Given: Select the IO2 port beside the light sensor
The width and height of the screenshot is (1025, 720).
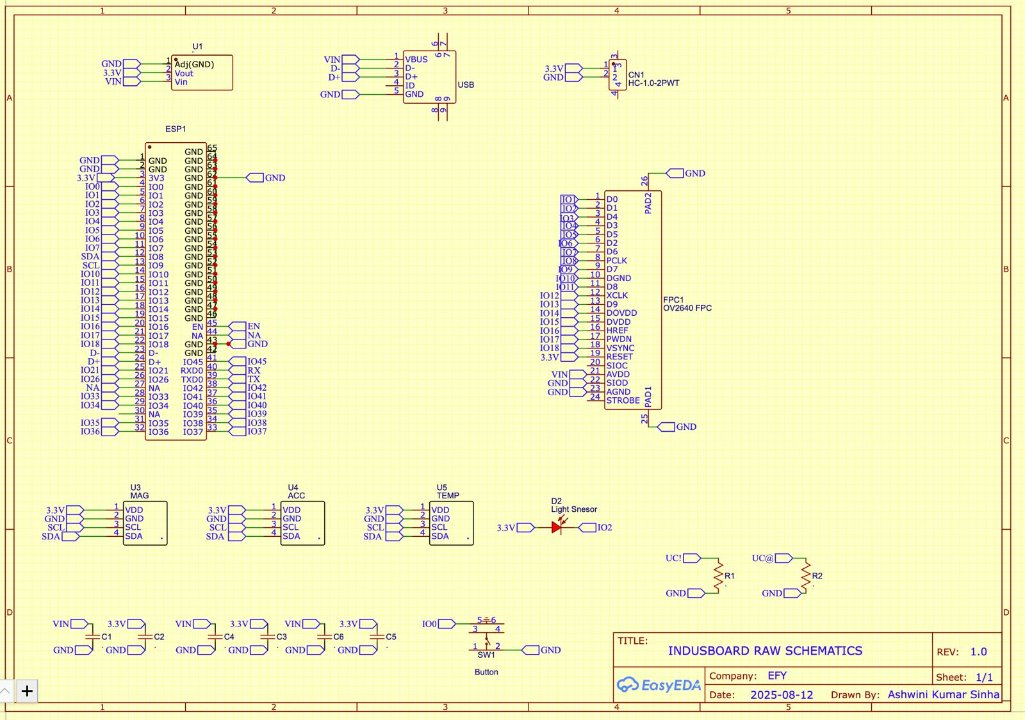Looking at the screenshot, I should click(x=596, y=527).
